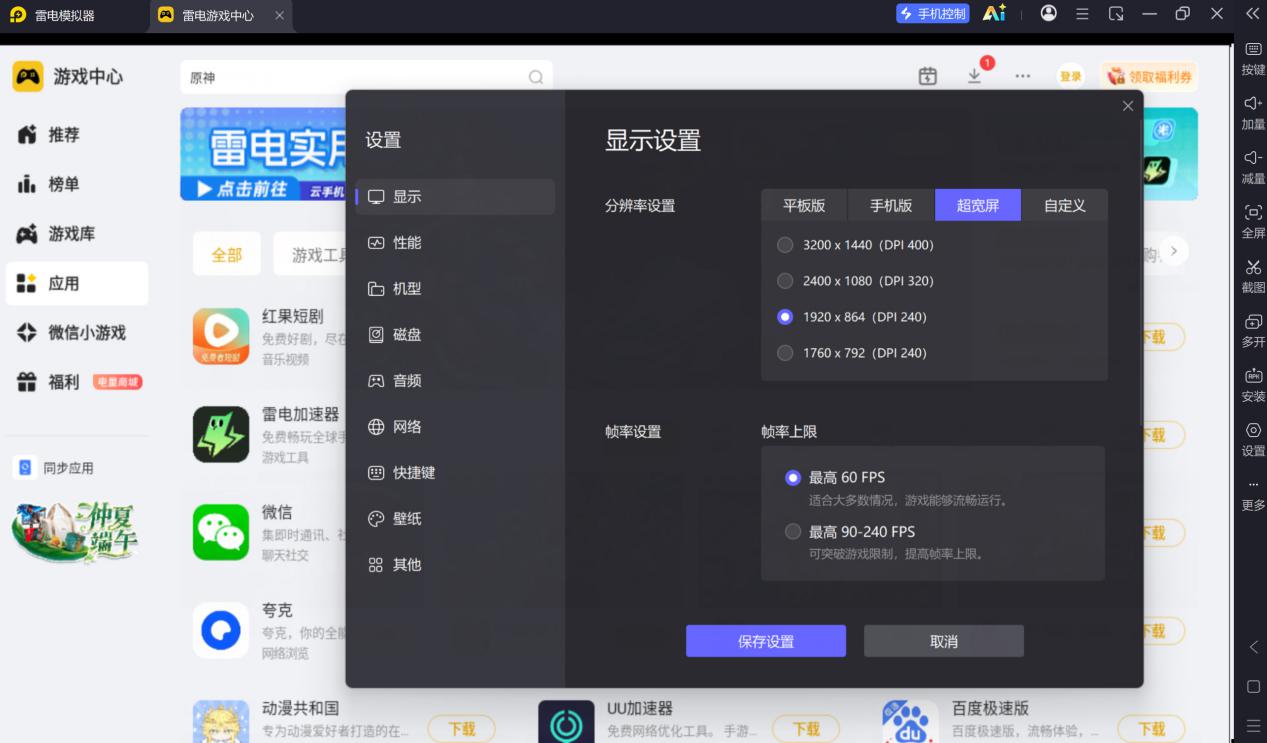Click the 安装 APK install icon
The image size is (1267, 743).
(x=1253, y=376)
